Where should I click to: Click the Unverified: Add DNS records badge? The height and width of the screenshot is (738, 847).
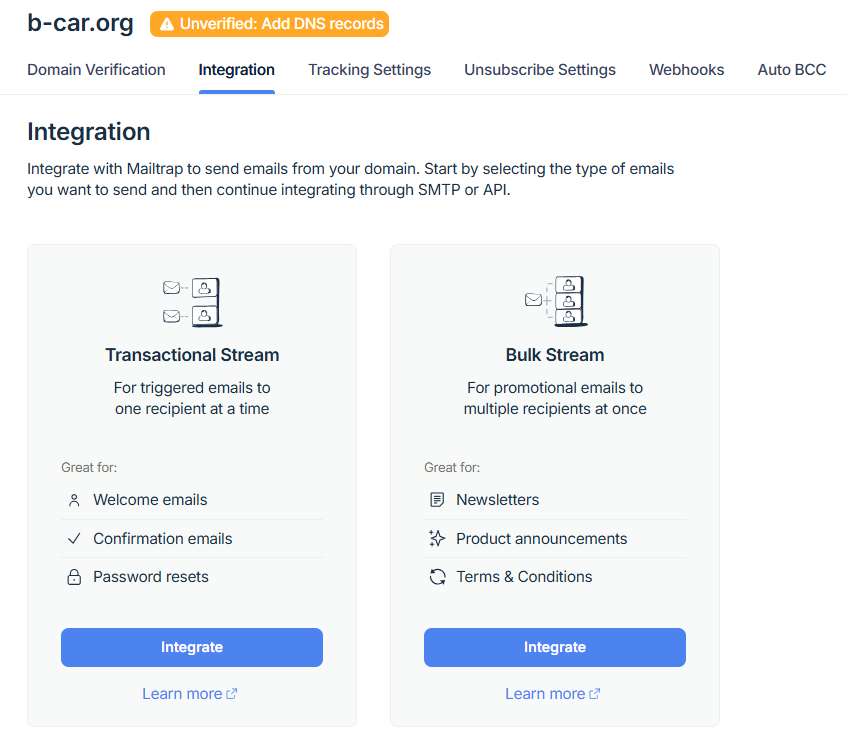click(269, 24)
